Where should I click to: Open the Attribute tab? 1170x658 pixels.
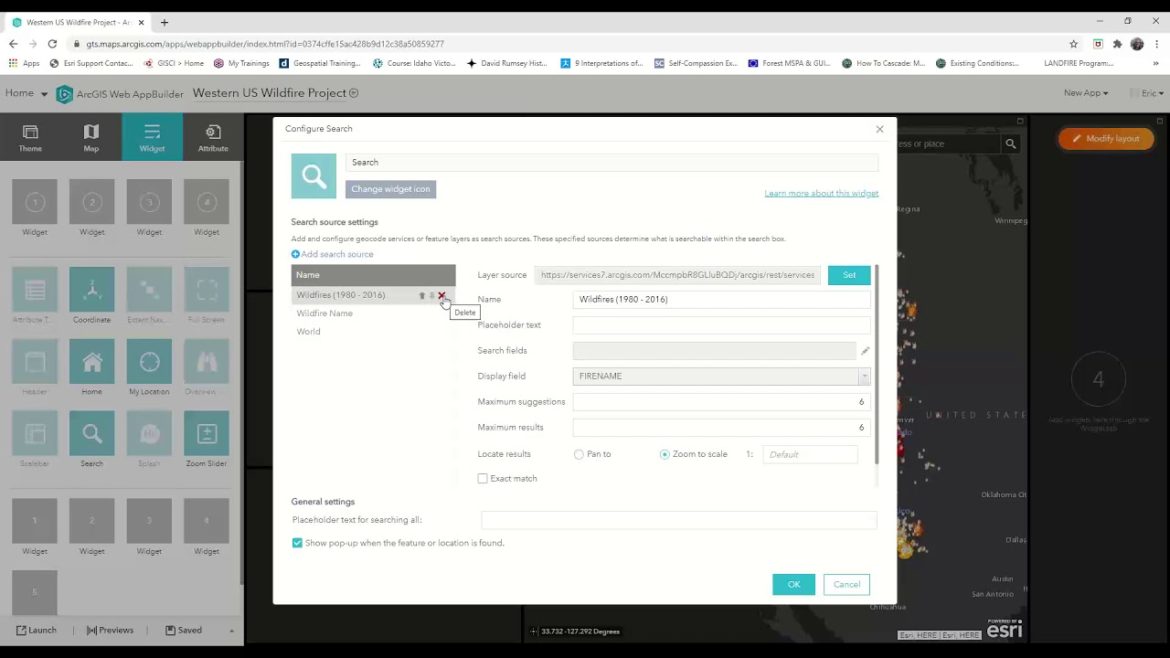click(213, 137)
